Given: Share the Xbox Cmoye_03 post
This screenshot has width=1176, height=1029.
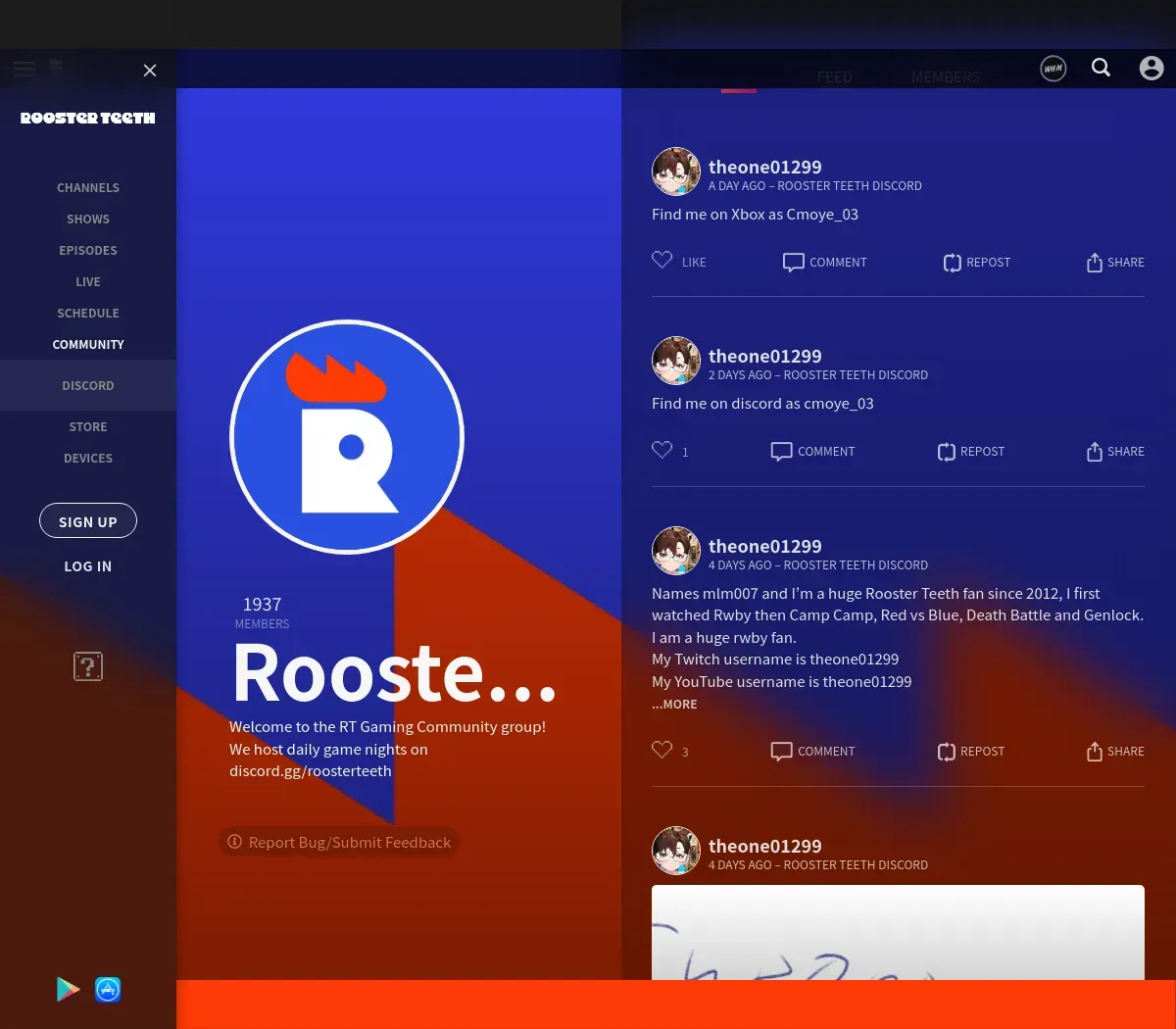Looking at the screenshot, I should pos(1115,262).
